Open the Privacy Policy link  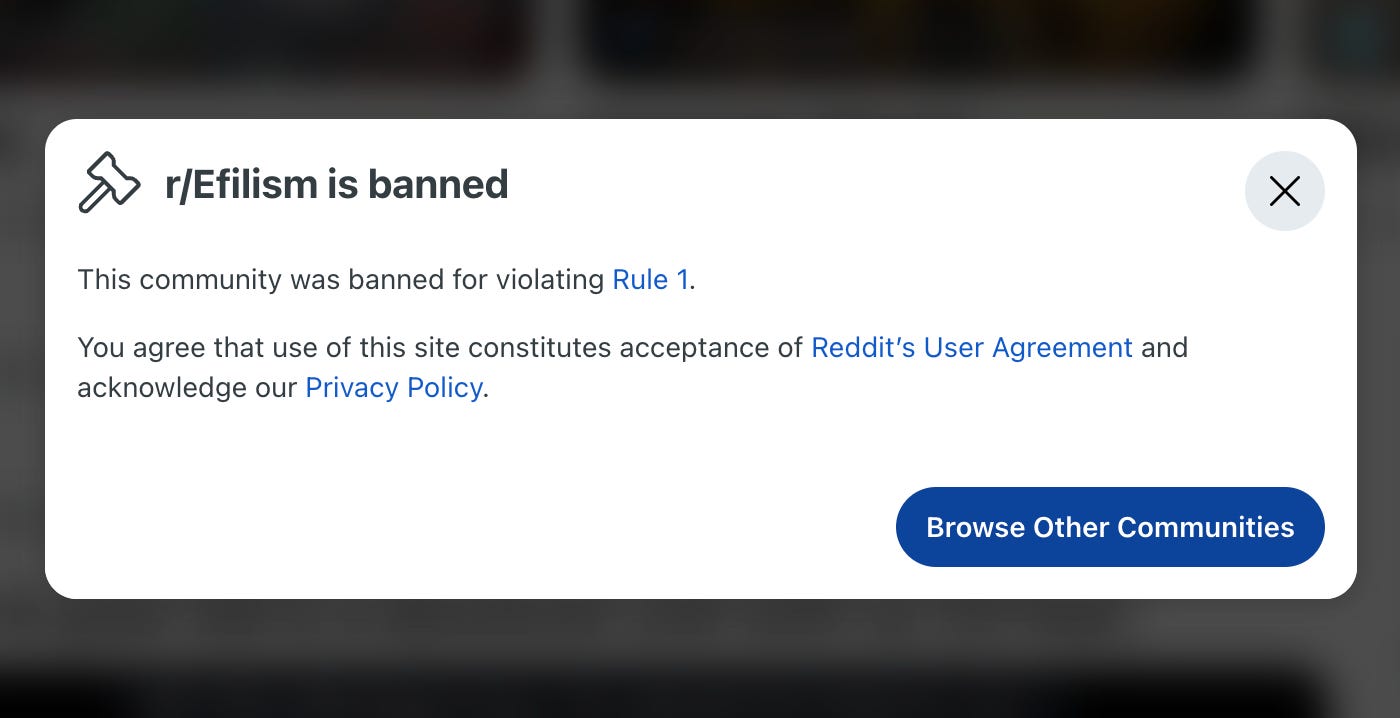pos(394,388)
